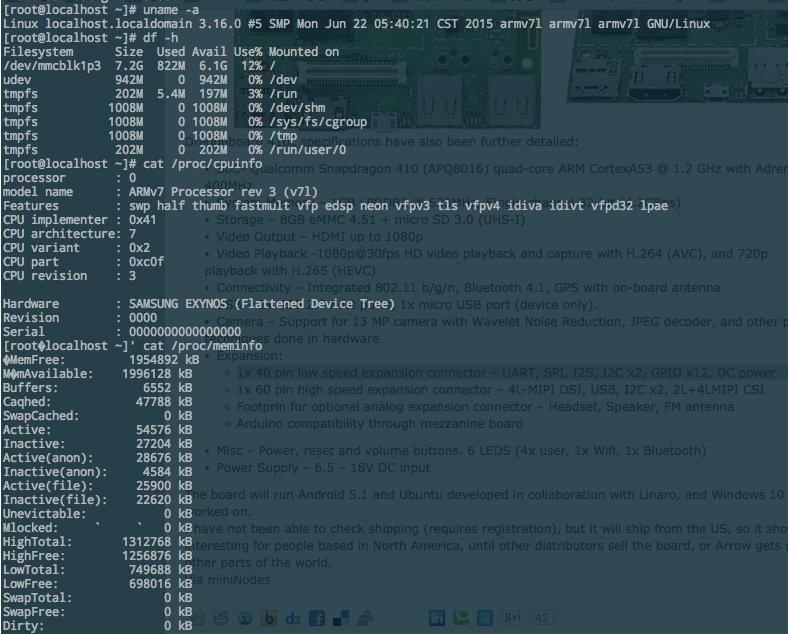Click the '/dev/shm' mount point
This screenshot has width=789, height=634.
(297, 108)
